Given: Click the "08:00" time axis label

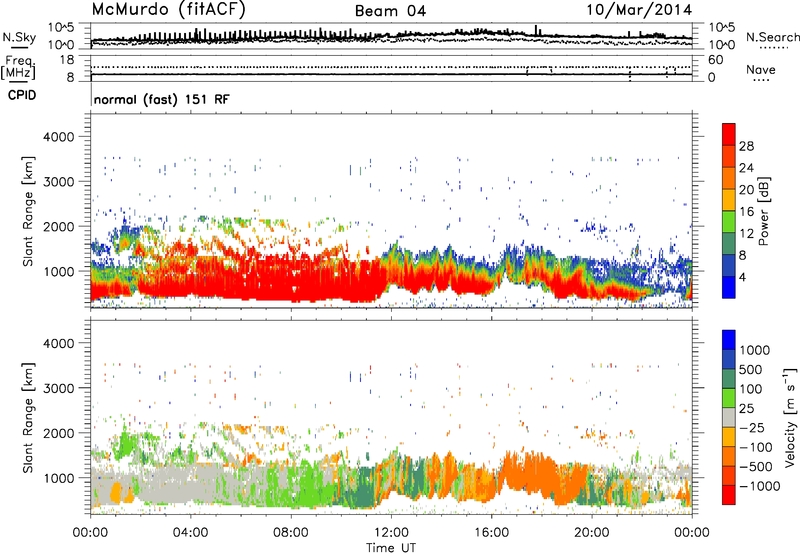Looking at the screenshot, I should pyautogui.click(x=291, y=533).
